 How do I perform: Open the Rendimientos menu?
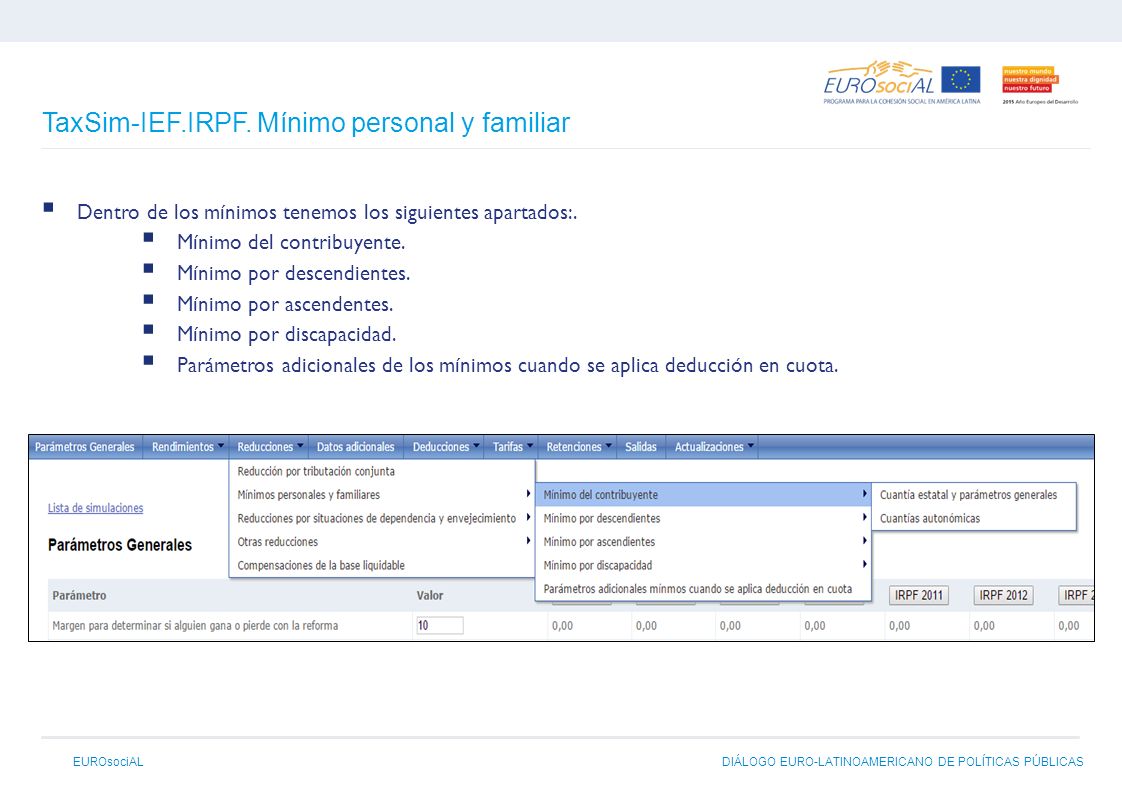(186, 447)
